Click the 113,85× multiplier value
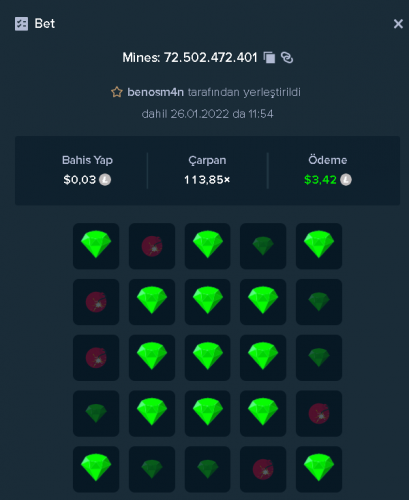The image size is (409, 500). tap(207, 180)
